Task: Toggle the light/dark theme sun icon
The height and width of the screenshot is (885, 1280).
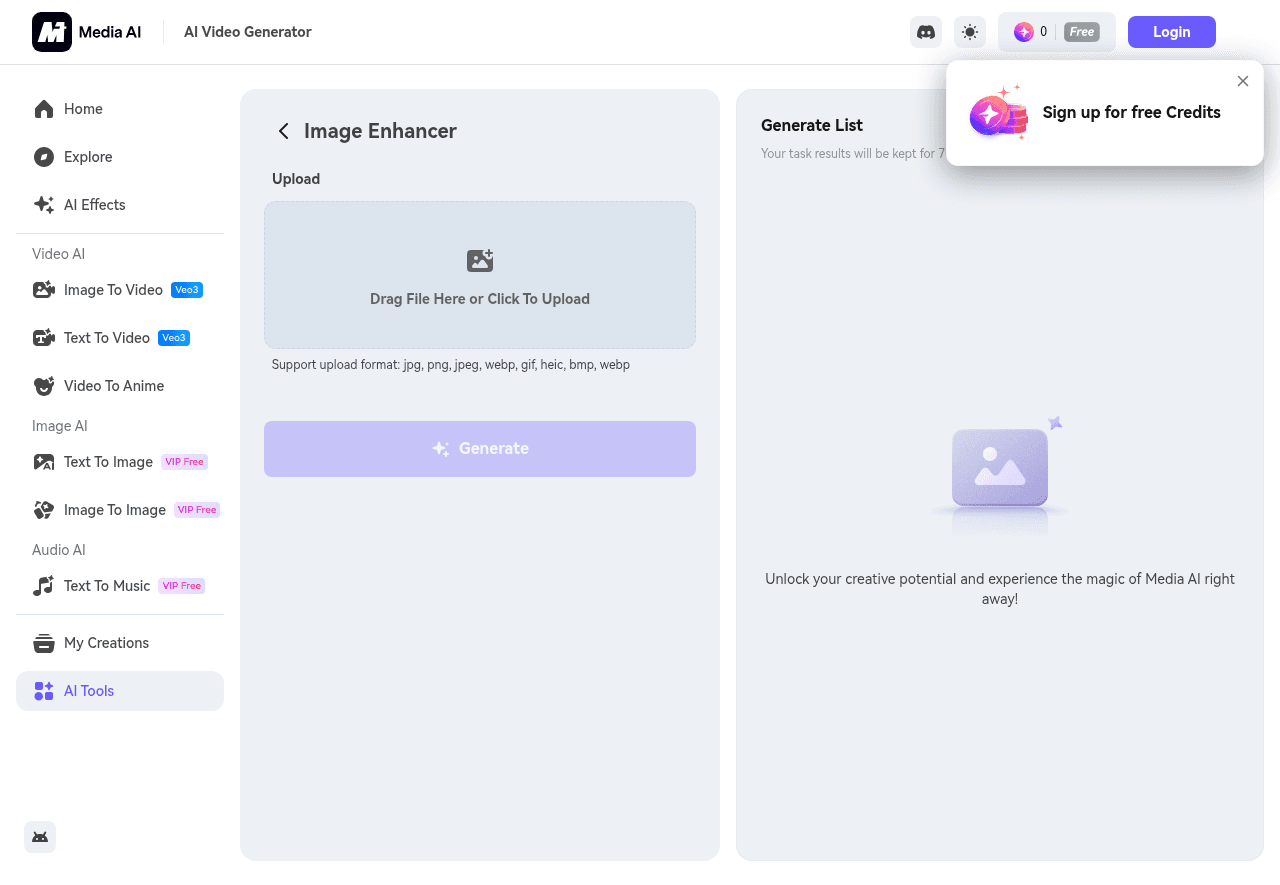Action: (969, 31)
